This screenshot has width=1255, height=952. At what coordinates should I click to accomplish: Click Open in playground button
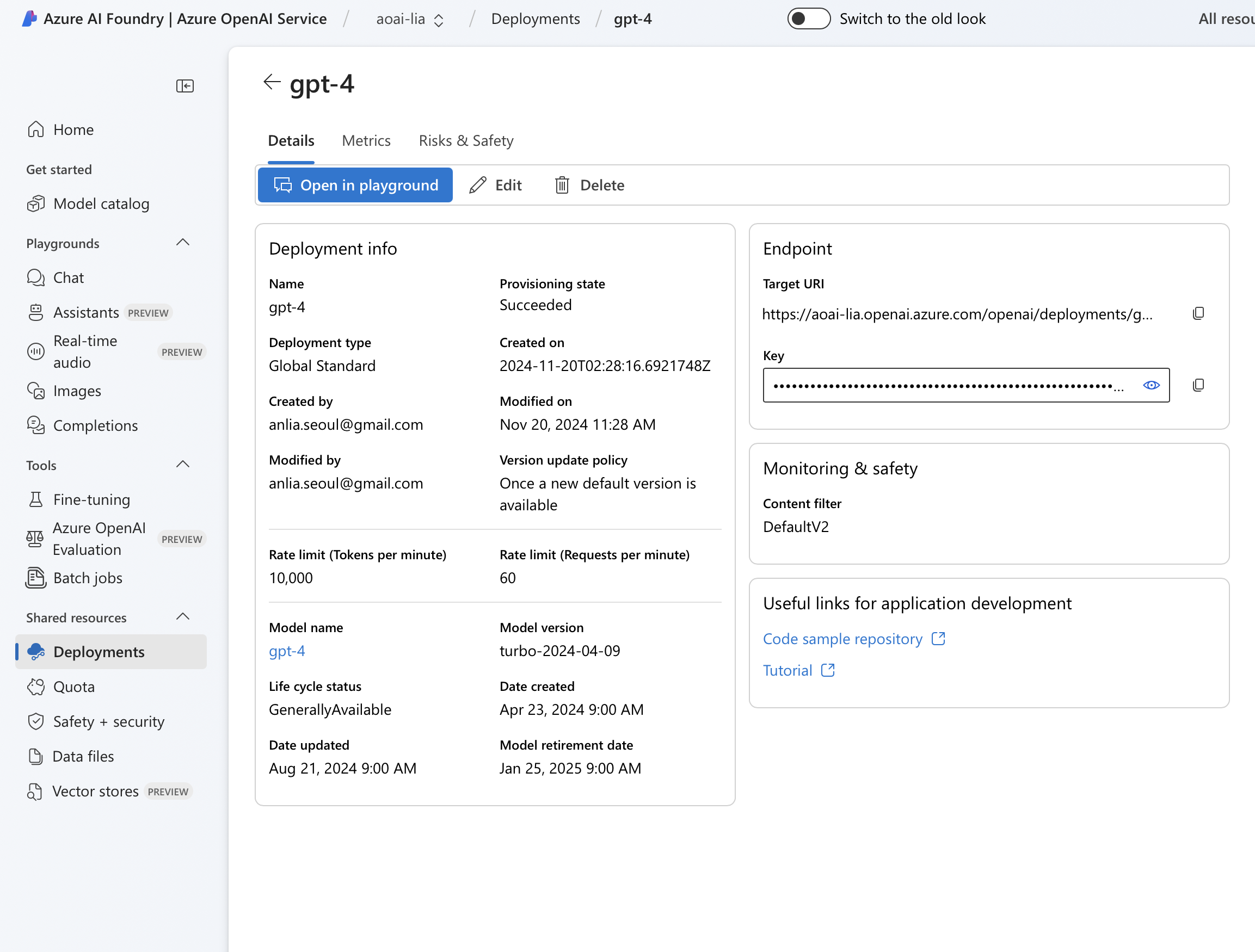[x=355, y=185]
